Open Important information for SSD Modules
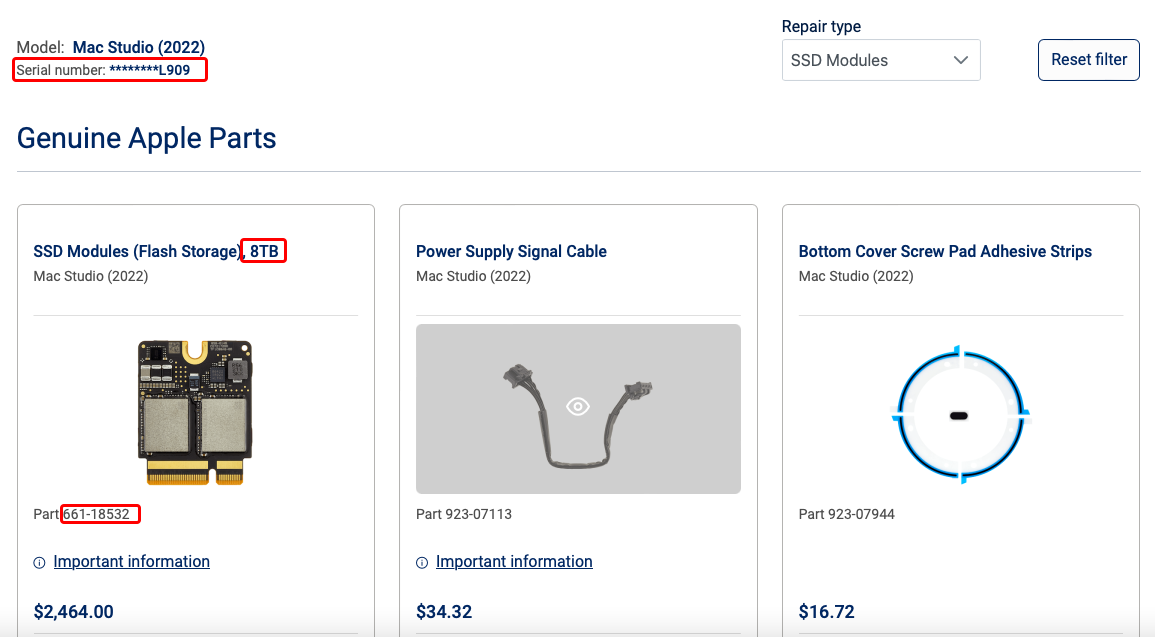1155x637 pixels. click(x=131, y=562)
